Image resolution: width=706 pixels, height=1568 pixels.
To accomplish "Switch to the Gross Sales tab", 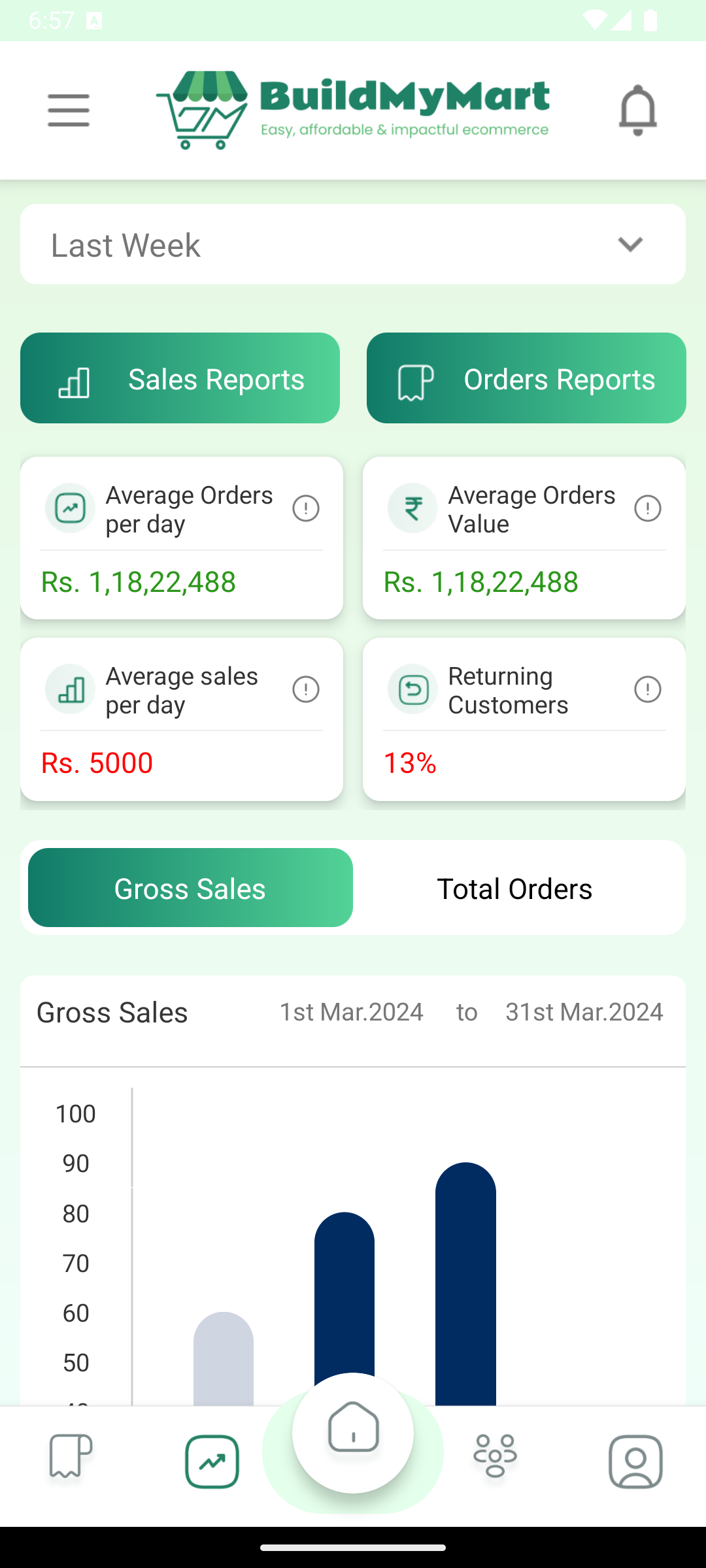I will 190,888.
